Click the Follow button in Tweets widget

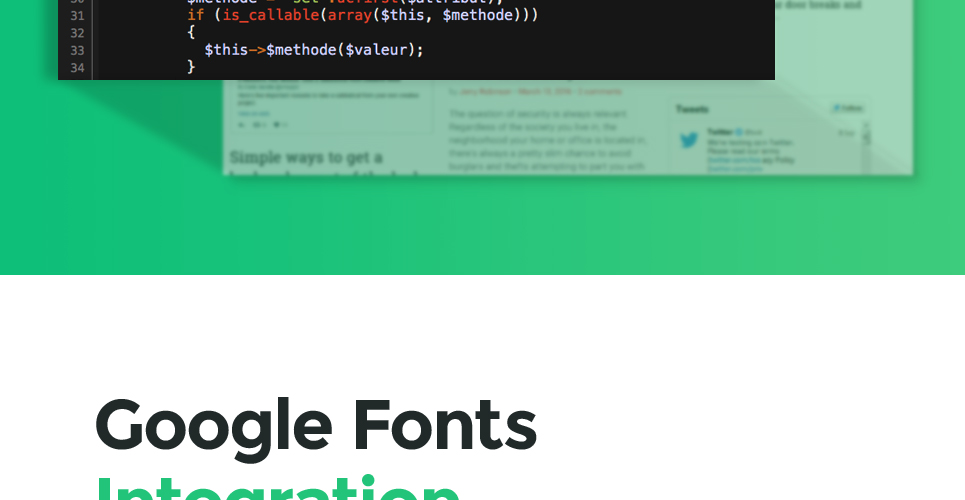click(x=847, y=108)
